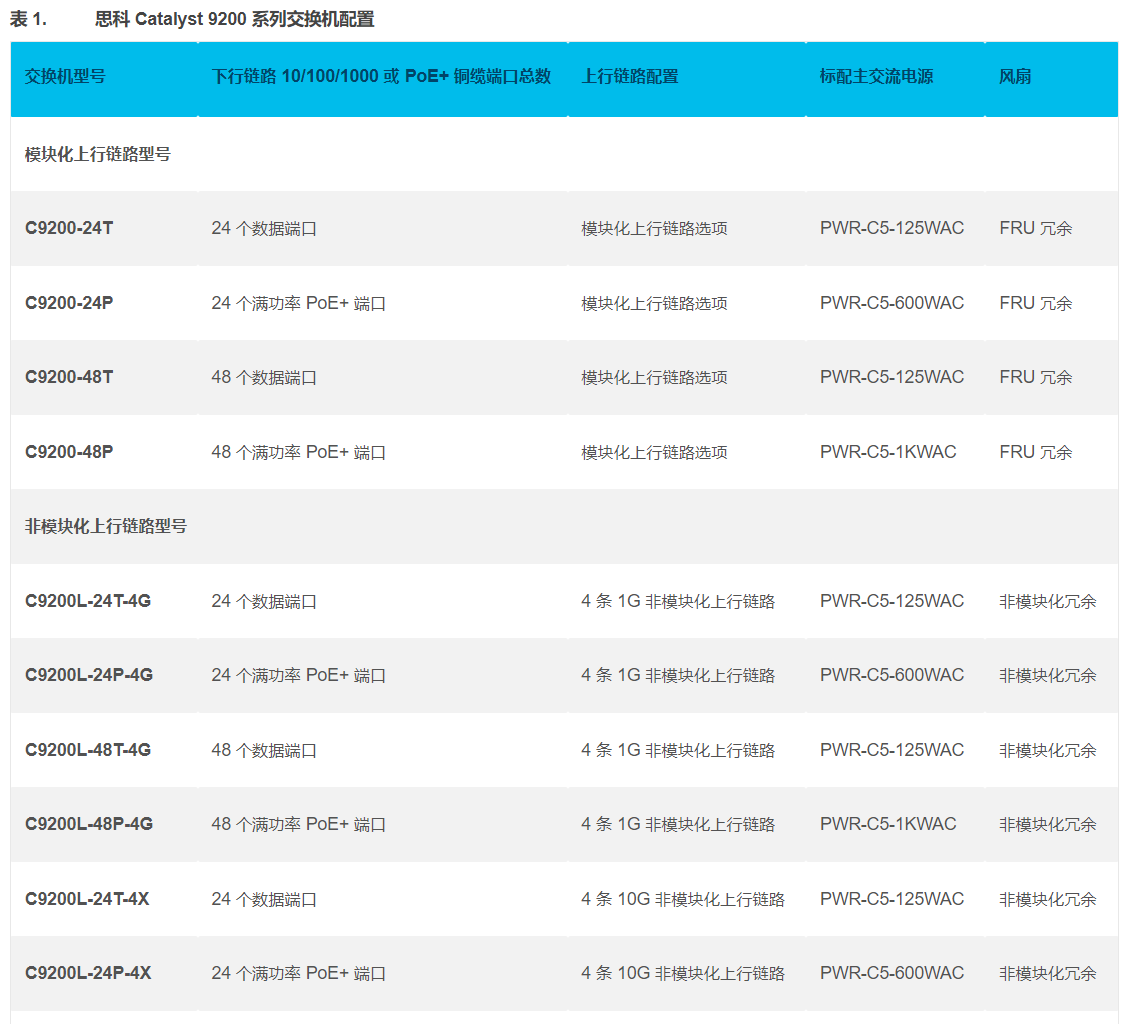Click 模块化上行链路选项 in C9200-24T row
The width and height of the screenshot is (1130, 1024).
(x=654, y=228)
